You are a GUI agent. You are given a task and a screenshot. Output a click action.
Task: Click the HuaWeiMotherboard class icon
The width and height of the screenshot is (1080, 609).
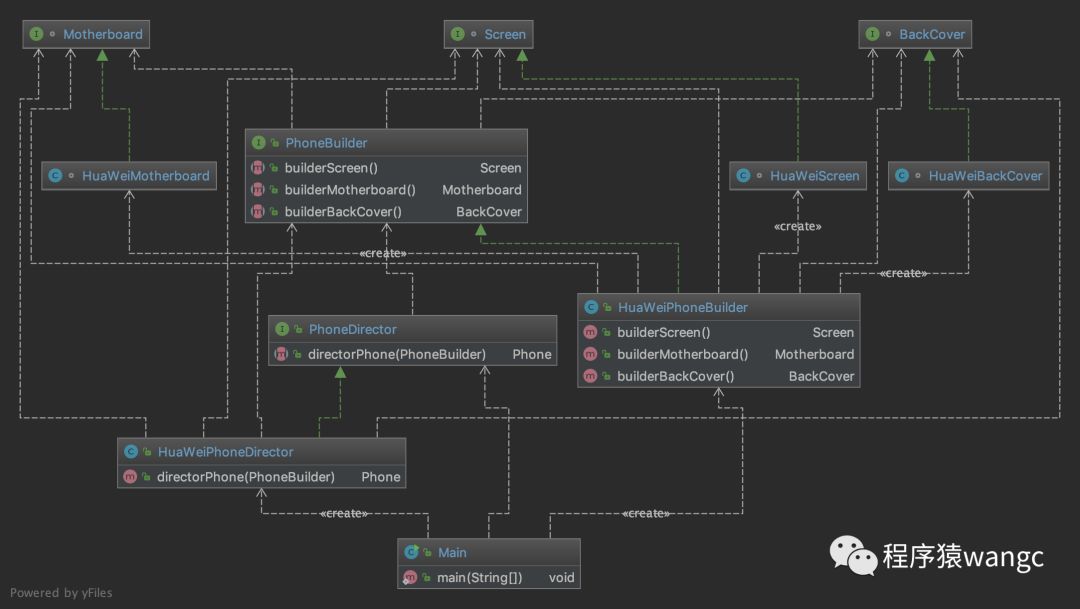click(x=55, y=176)
